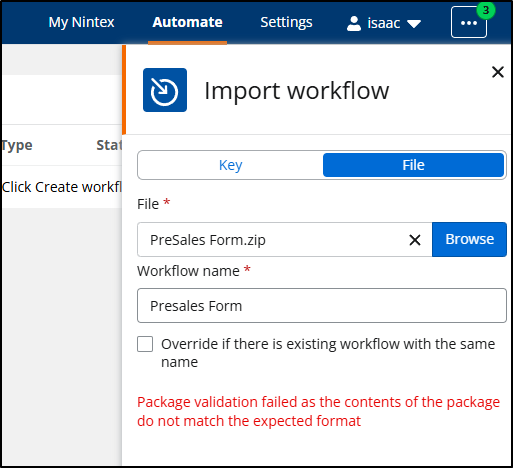The width and height of the screenshot is (513, 468).
Task: Click the user profile icon beside isaac
Action: click(x=354, y=23)
